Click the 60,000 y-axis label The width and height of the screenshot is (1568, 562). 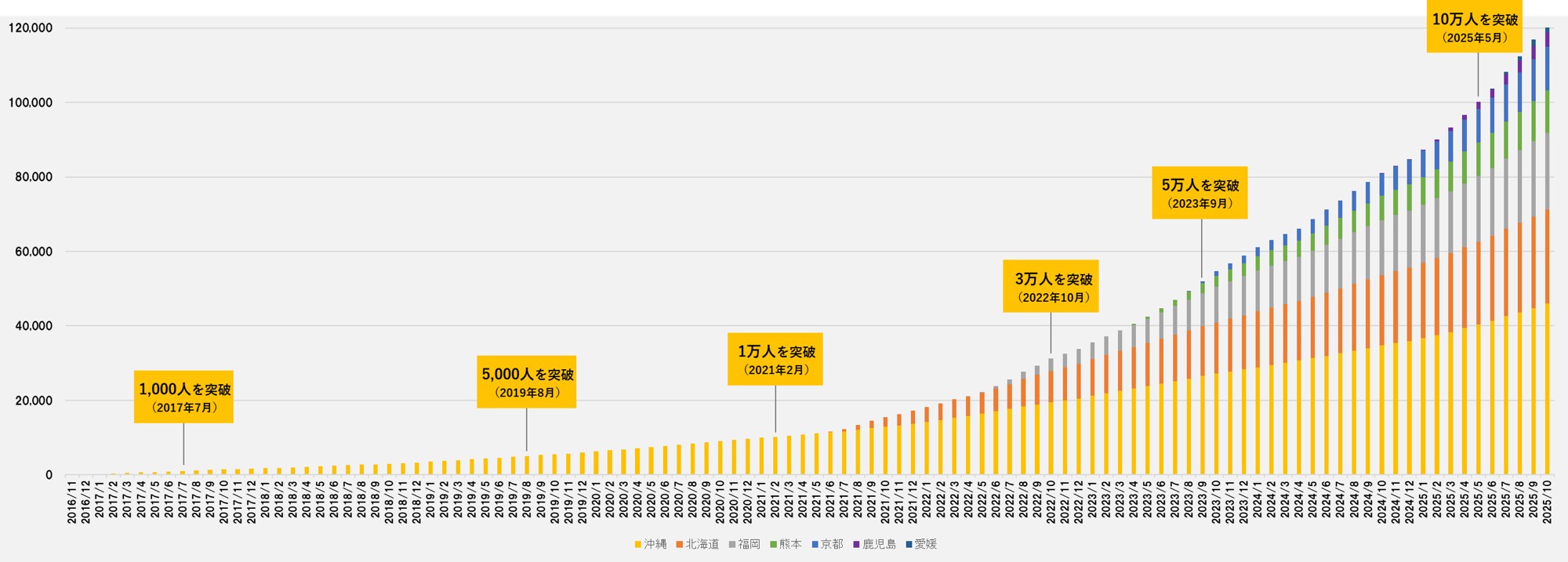[34, 252]
